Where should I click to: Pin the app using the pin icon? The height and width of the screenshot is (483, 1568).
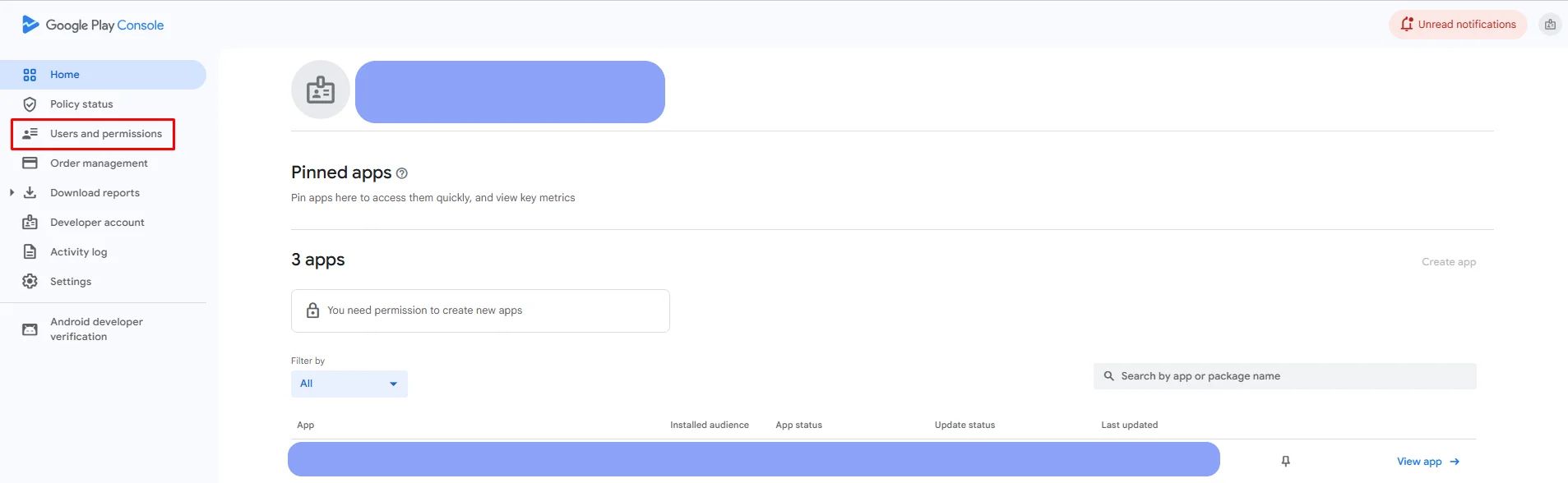1285,462
